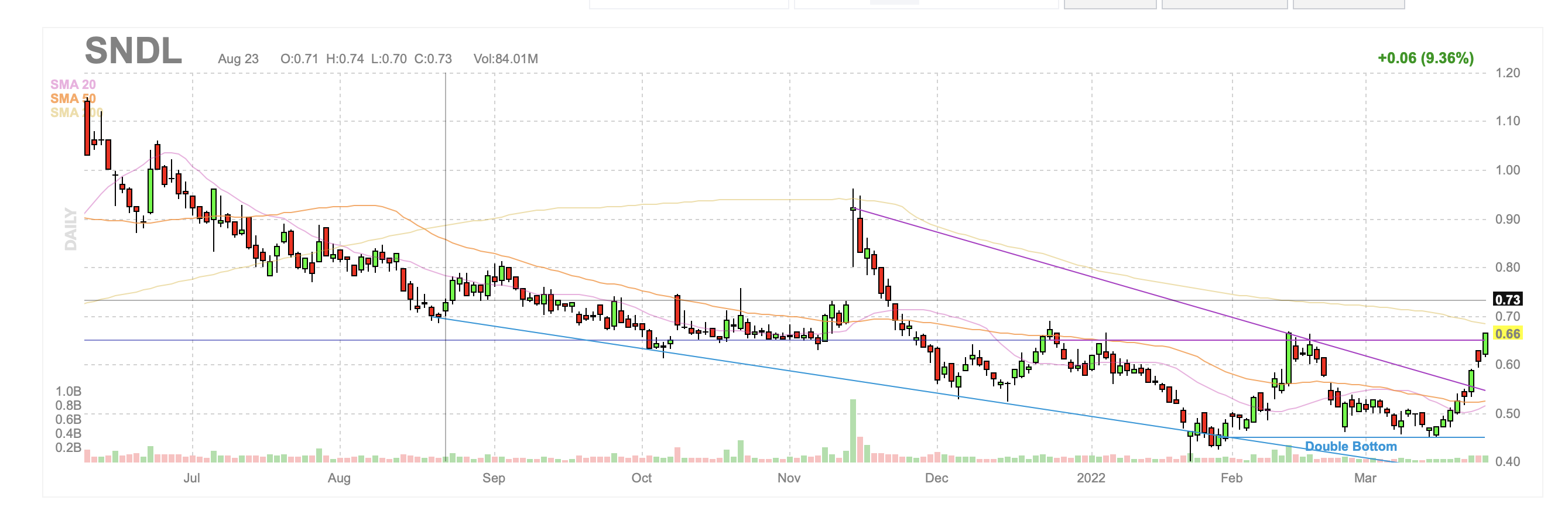Click the 0.50 price axis label

pos(1507,414)
